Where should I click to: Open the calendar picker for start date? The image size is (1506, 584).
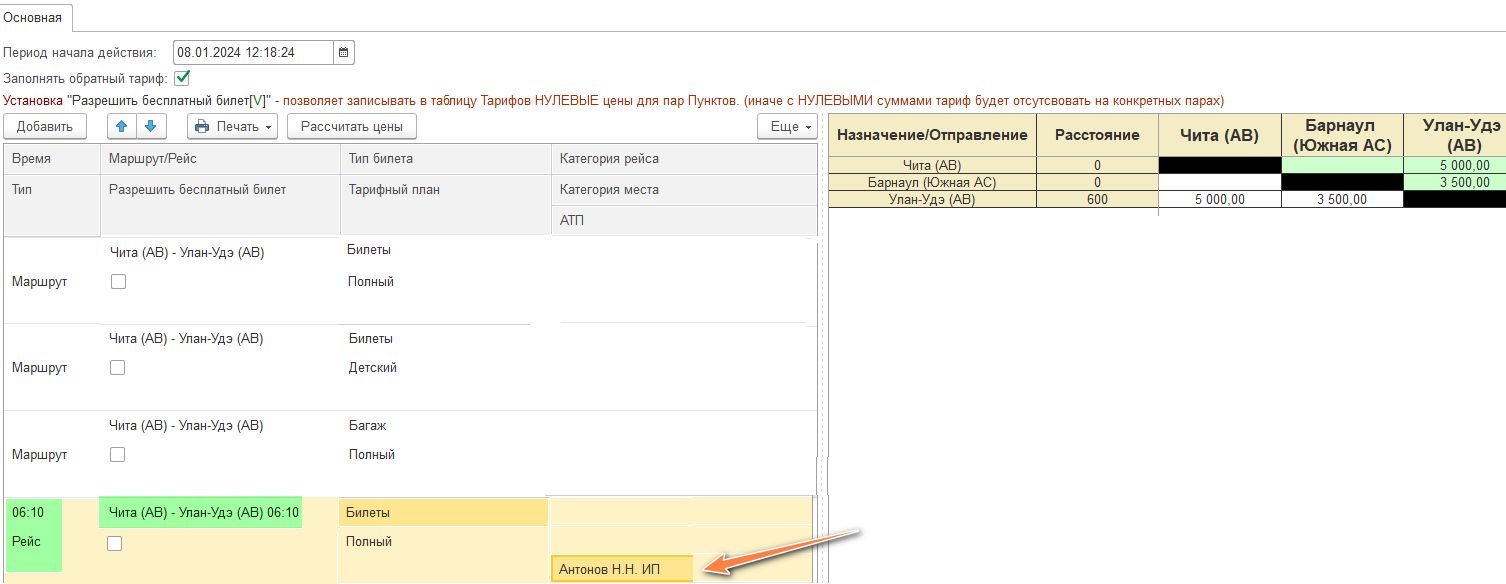344,53
